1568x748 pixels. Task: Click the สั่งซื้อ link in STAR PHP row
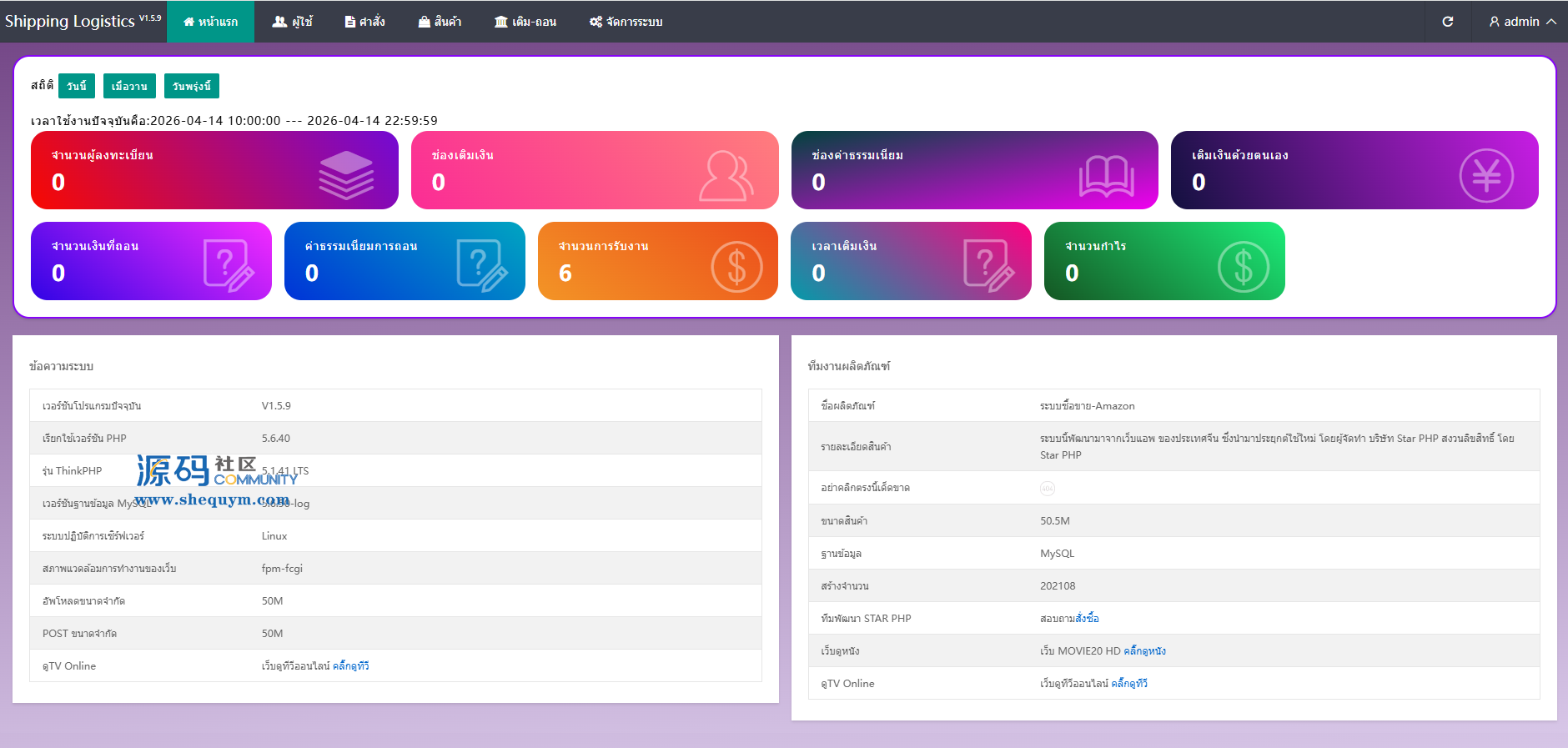1087,619
